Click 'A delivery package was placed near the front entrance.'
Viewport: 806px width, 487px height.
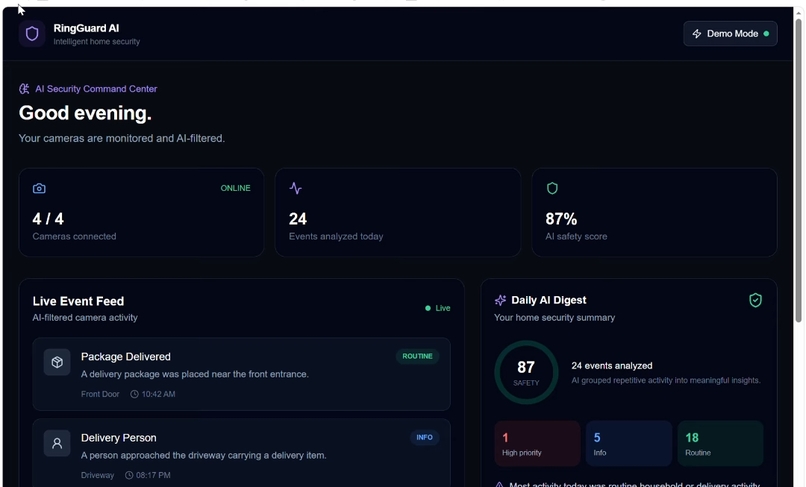coord(194,374)
